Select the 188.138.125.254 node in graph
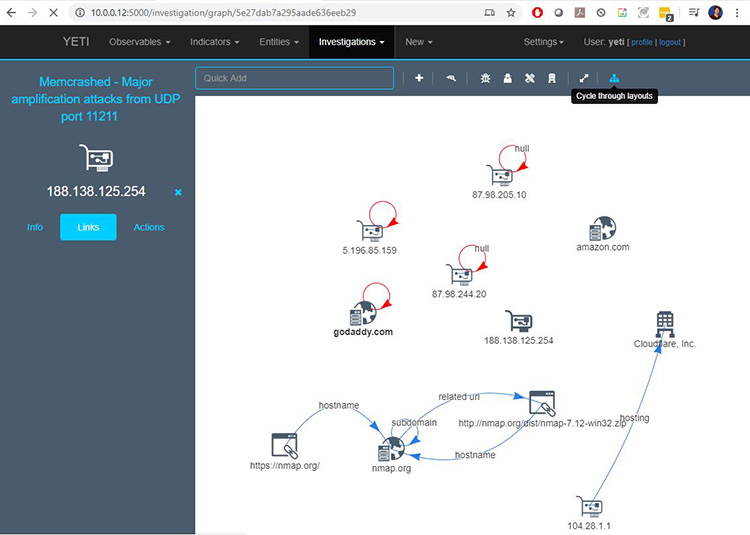The image size is (750, 535). 519,321
